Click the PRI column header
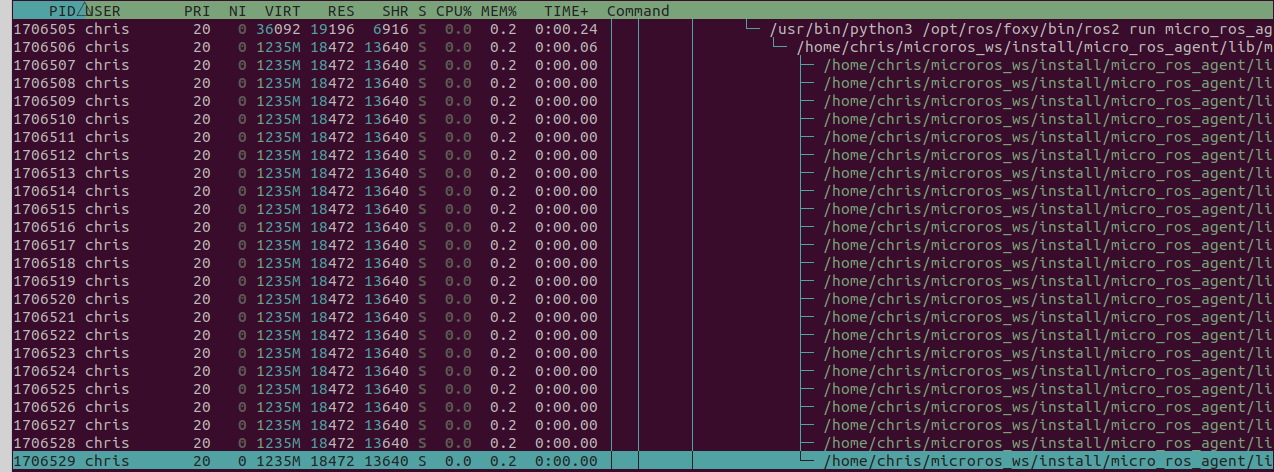The image size is (1274, 472). [197, 11]
